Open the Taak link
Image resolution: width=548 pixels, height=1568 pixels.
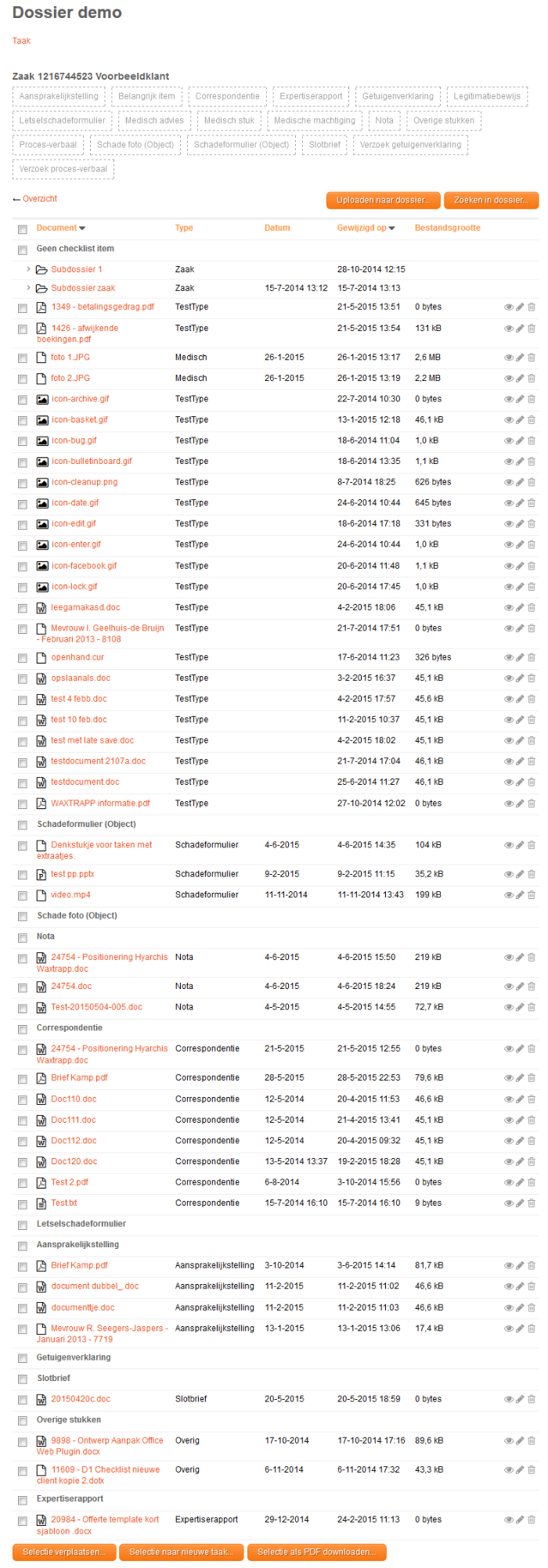click(21, 41)
